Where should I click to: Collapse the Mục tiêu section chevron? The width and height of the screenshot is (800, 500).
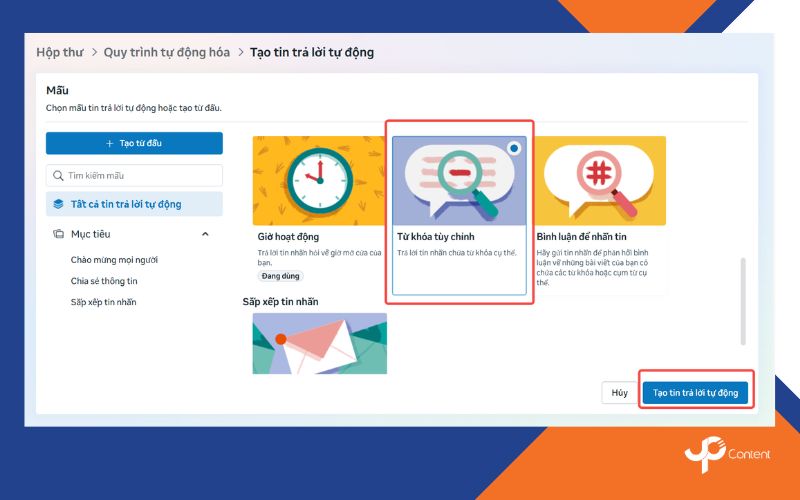tap(205, 234)
